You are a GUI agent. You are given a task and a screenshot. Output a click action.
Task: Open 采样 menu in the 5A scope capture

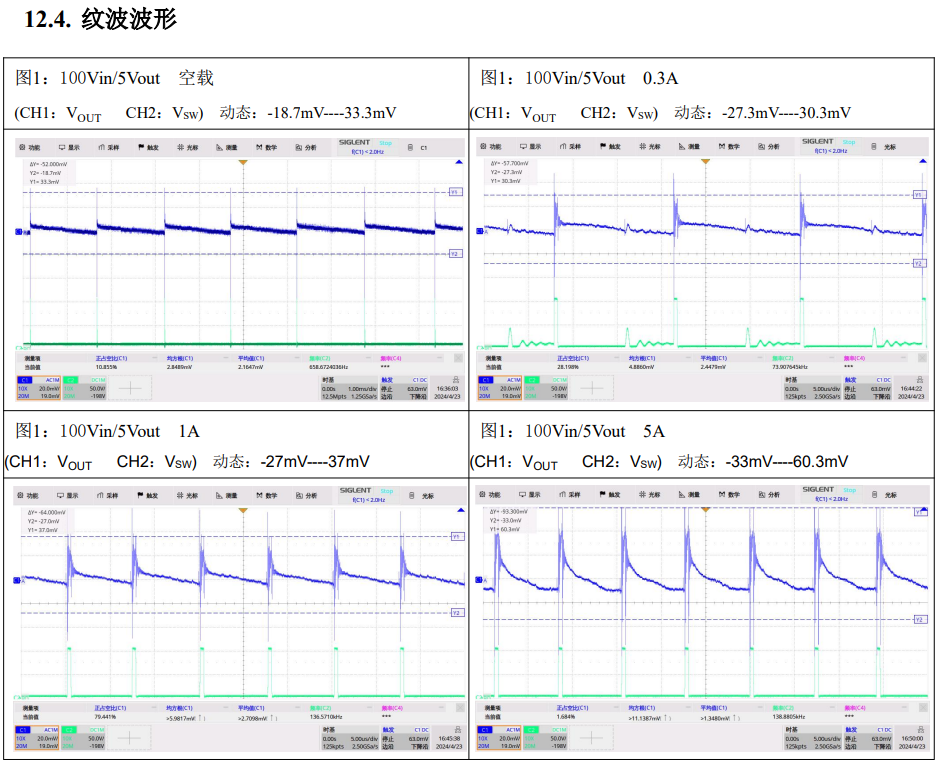click(x=570, y=495)
